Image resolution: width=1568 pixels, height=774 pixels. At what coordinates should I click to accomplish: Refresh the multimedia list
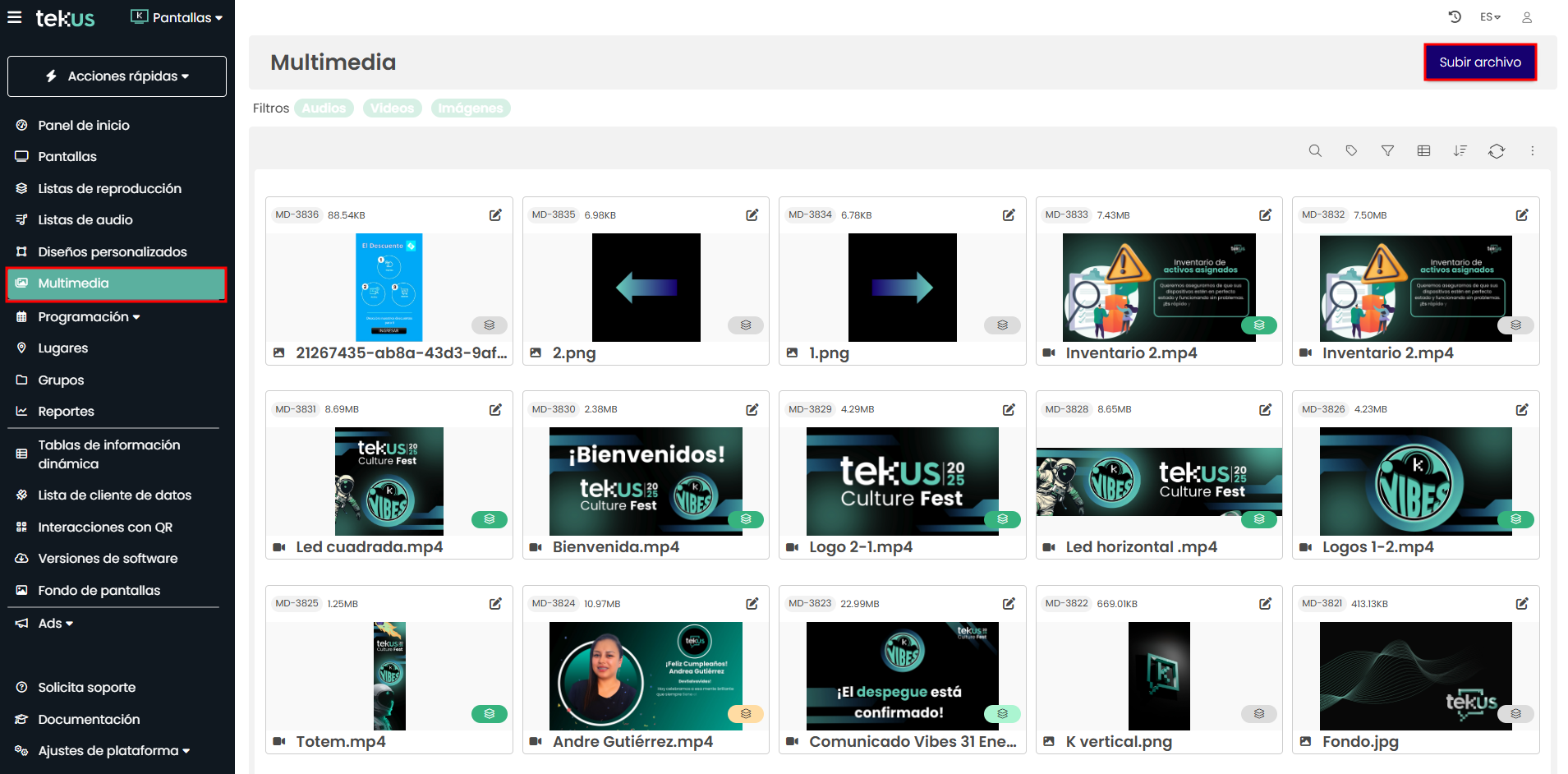tap(1496, 151)
